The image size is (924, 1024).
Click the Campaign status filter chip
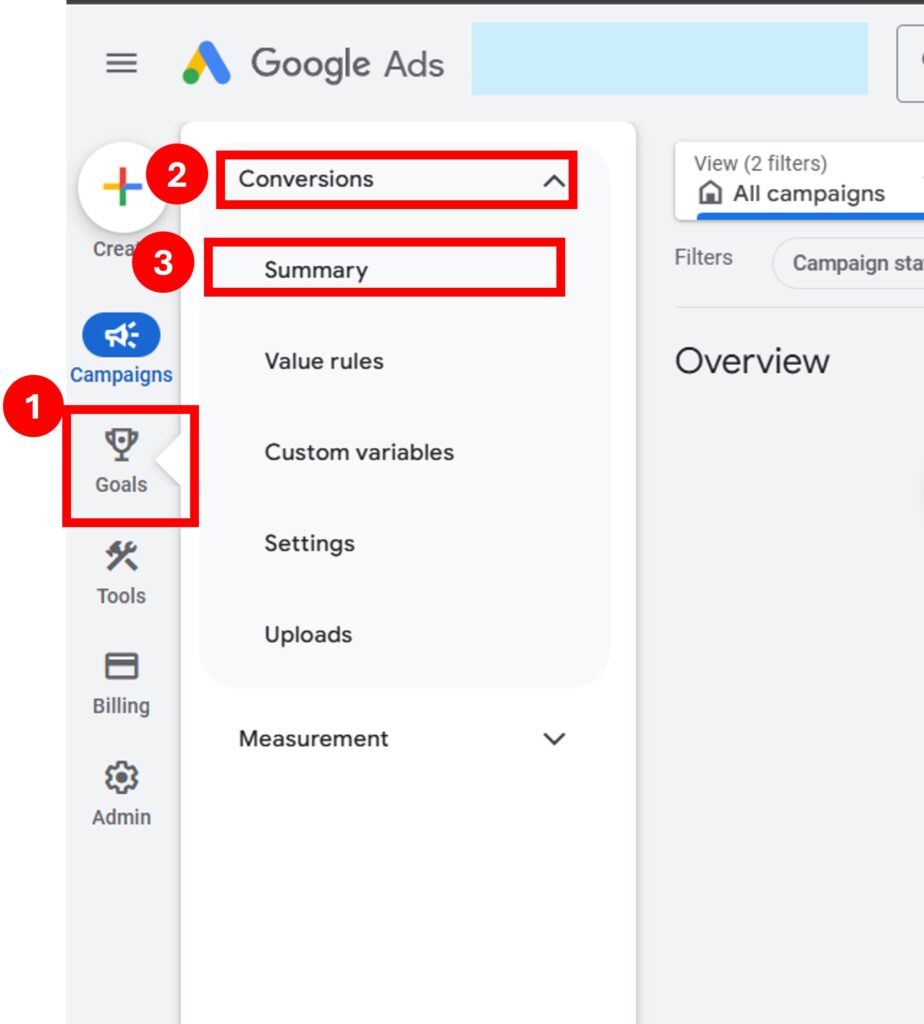click(849, 263)
